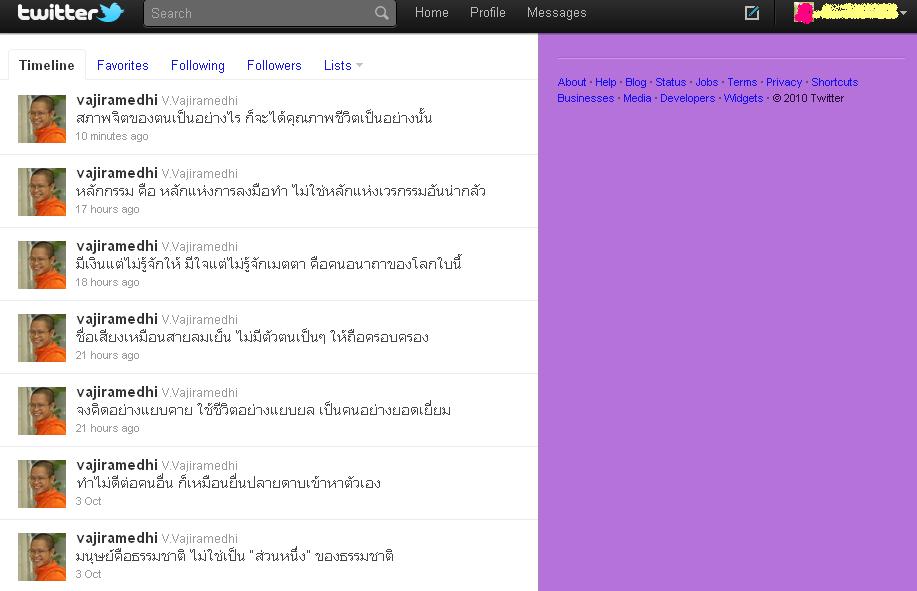Open the '10 minutes ago' timestamp

tap(112, 136)
